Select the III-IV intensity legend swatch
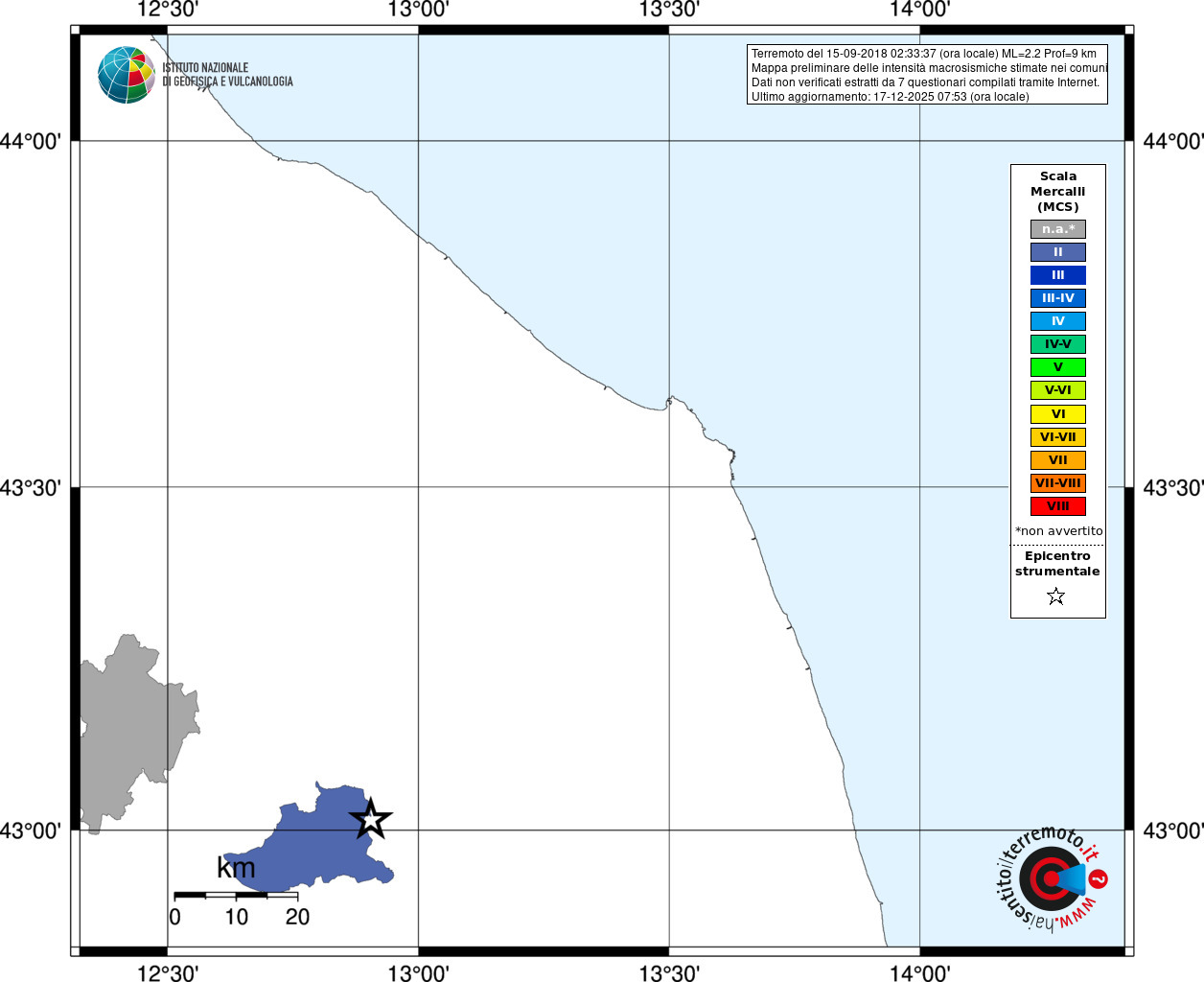The image size is (1204, 982). tap(1058, 298)
